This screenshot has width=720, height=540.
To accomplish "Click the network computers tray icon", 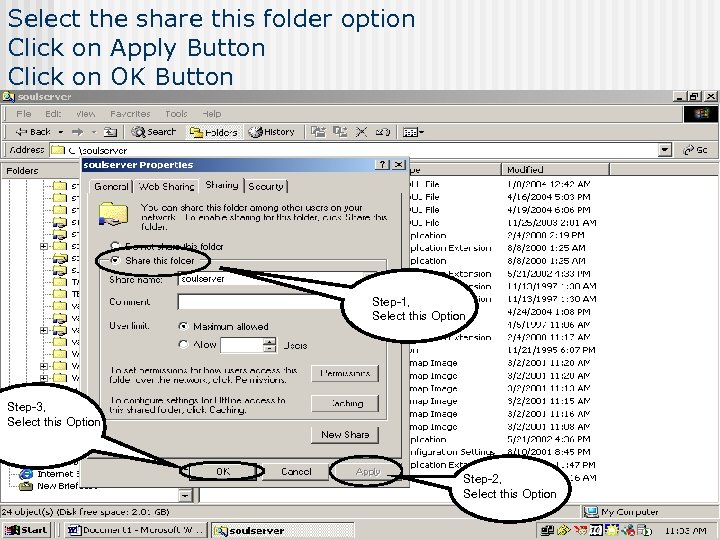I will [x=547, y=530].
